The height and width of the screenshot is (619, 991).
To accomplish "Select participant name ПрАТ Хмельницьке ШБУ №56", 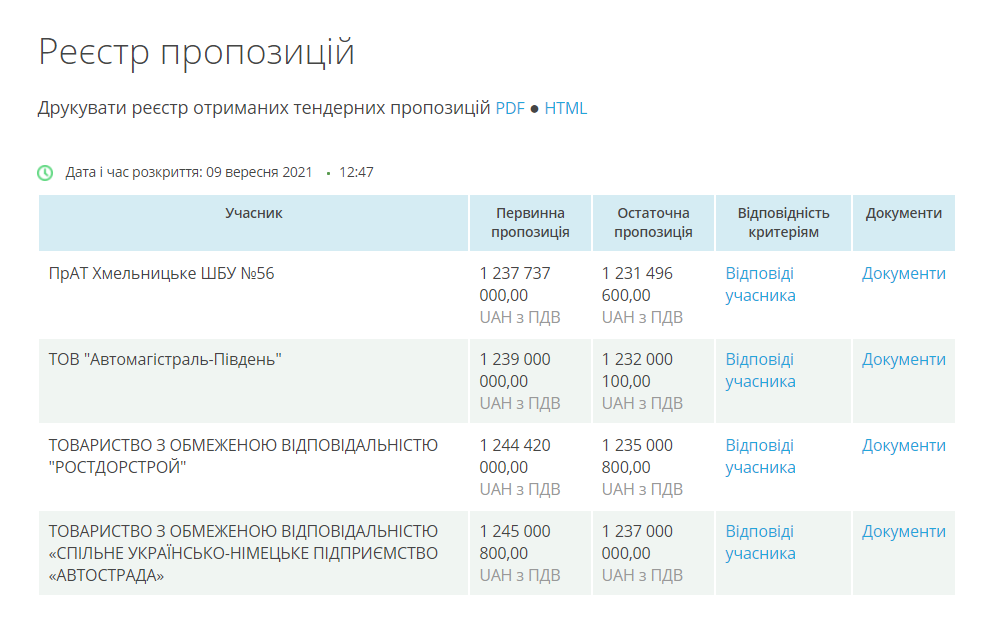I will 162,274.
